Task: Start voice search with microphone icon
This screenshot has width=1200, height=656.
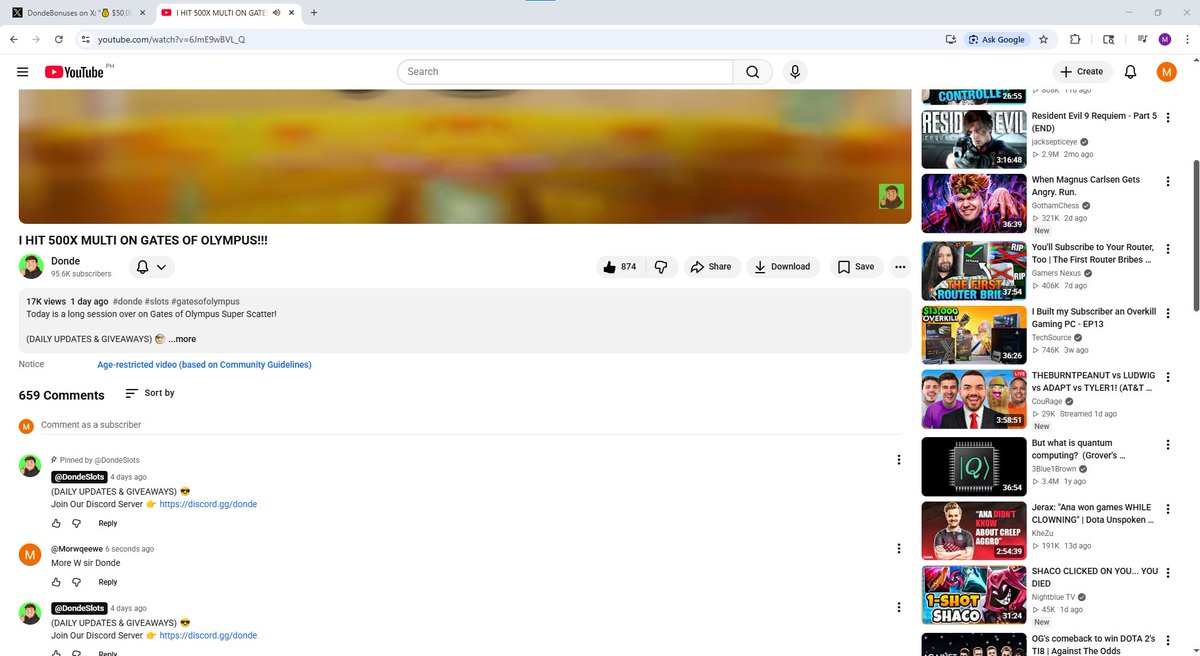Action: [x=795, y=72]
